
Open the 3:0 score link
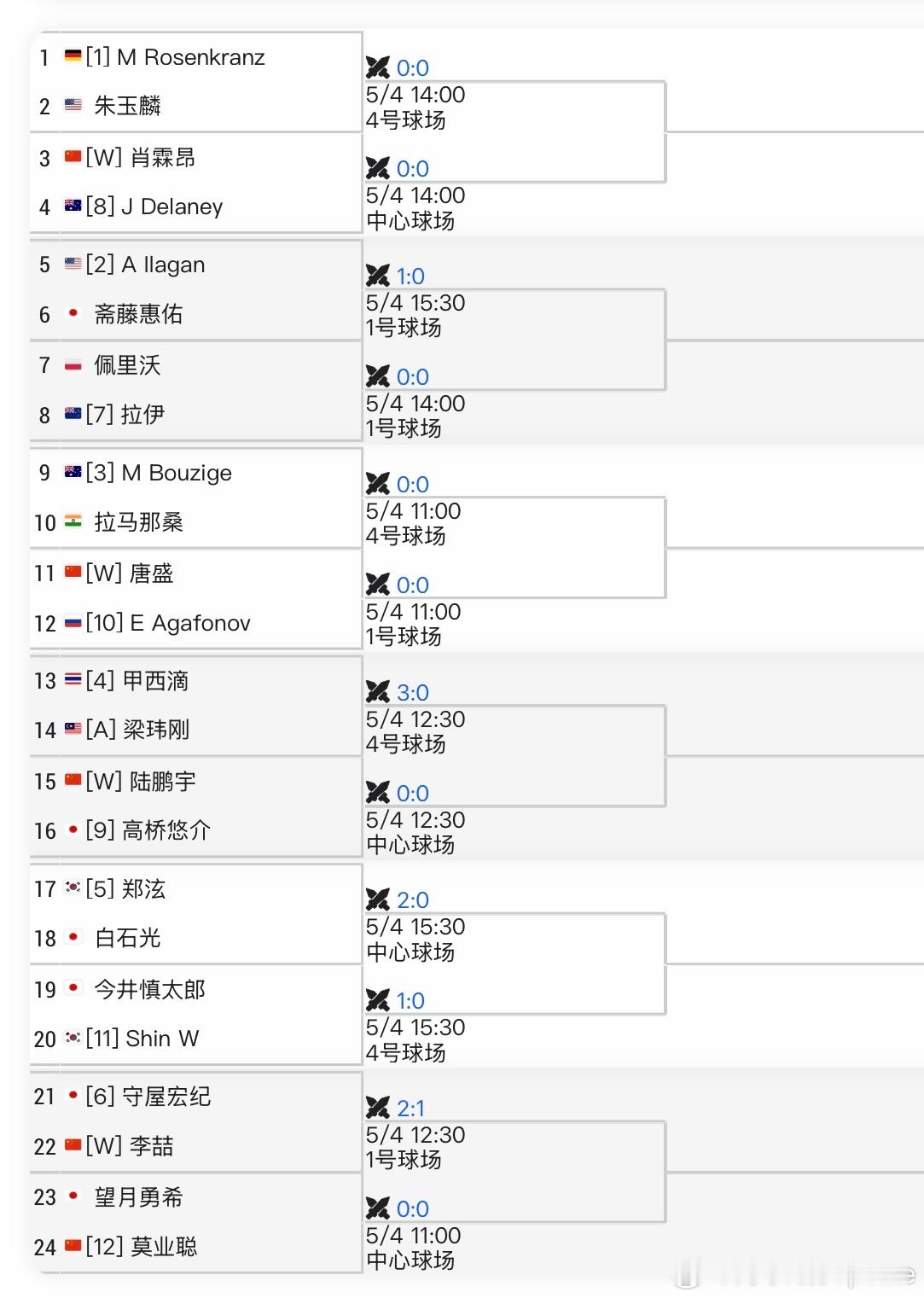[x=413, y=692]
